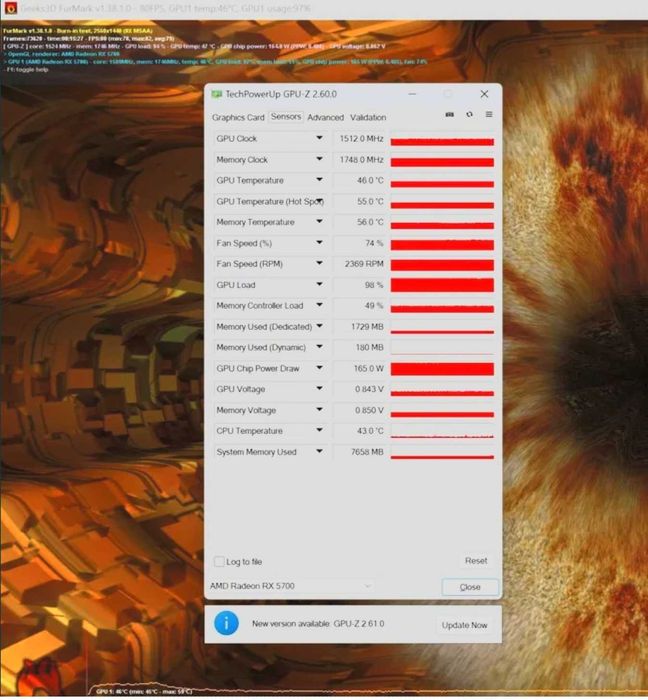Click the GPU-Z screenshot camera icon
The image size is (648, 700).
coord(449,115)
